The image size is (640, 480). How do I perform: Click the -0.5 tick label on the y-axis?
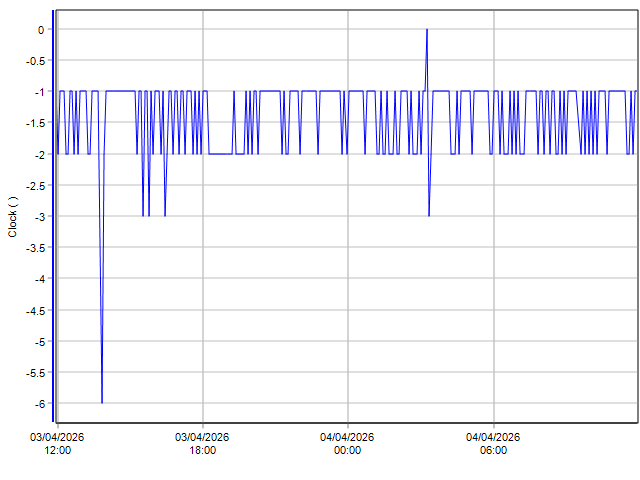pos(35,61)
